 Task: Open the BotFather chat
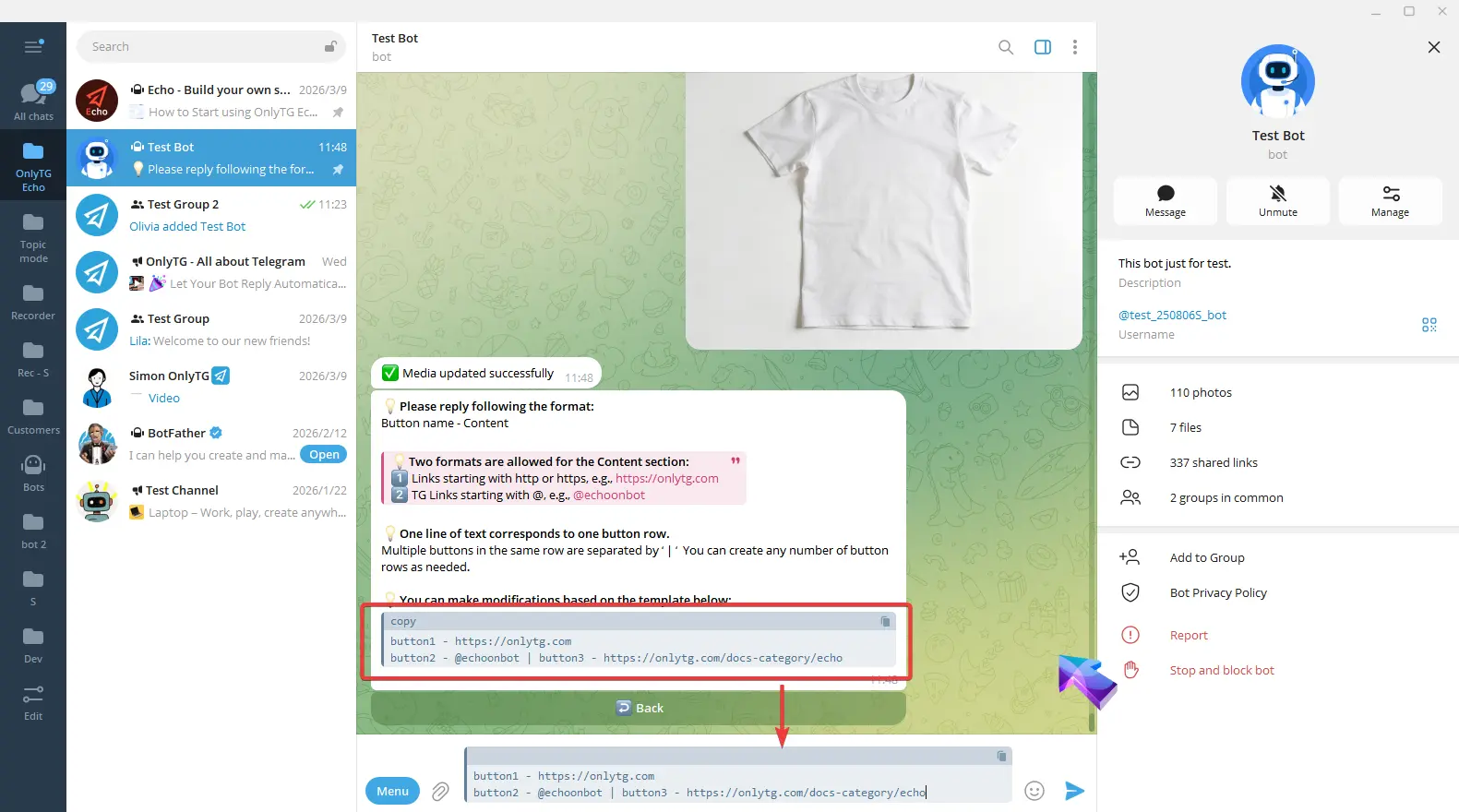[211, 444]
